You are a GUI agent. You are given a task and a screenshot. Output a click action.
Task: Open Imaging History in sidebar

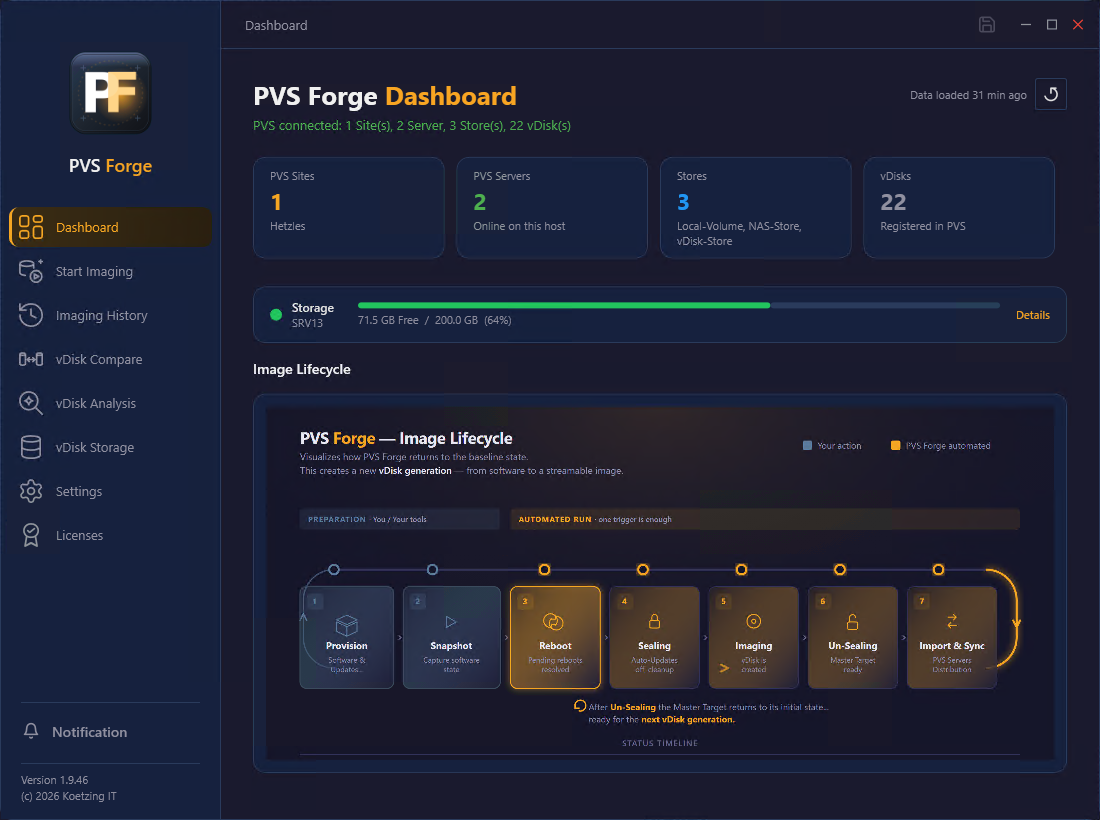pyautogui.click(x=110, y=316)
